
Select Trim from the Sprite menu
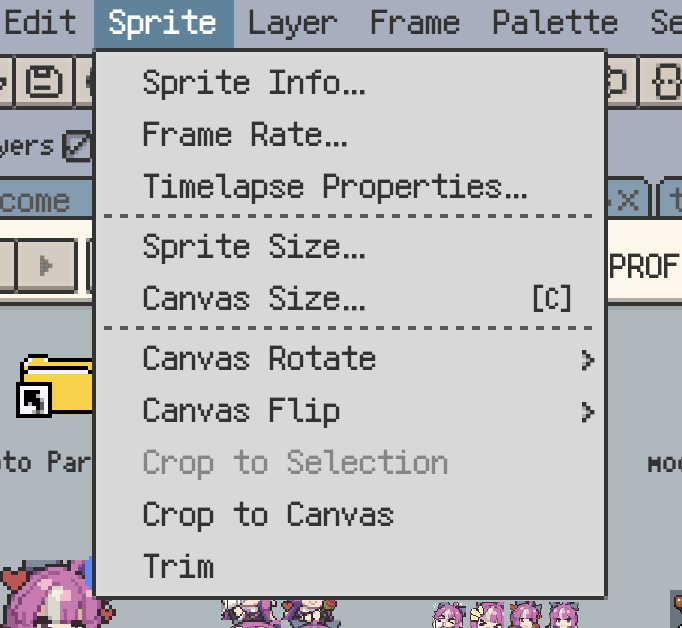click(x=178, y=566)
